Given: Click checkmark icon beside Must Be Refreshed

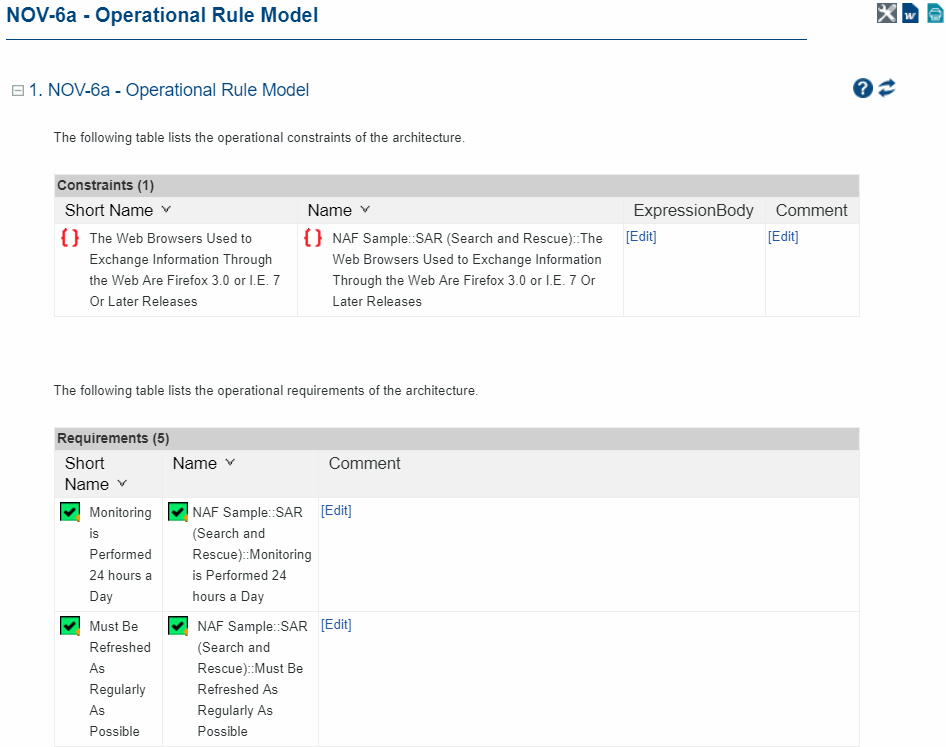Looking at the screenshot, I should tap(70, 627).
